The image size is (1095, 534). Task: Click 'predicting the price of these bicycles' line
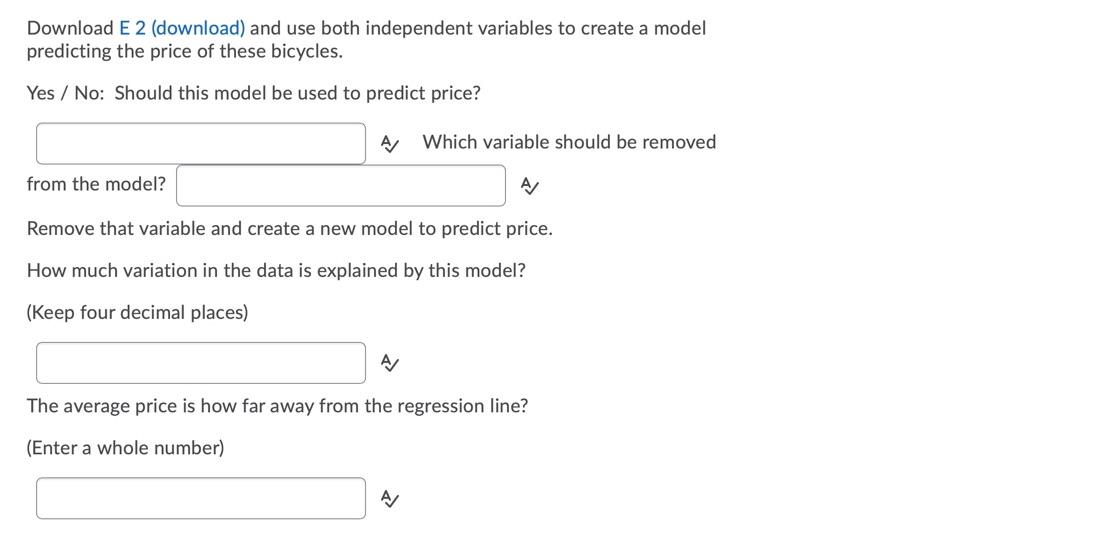184,51
